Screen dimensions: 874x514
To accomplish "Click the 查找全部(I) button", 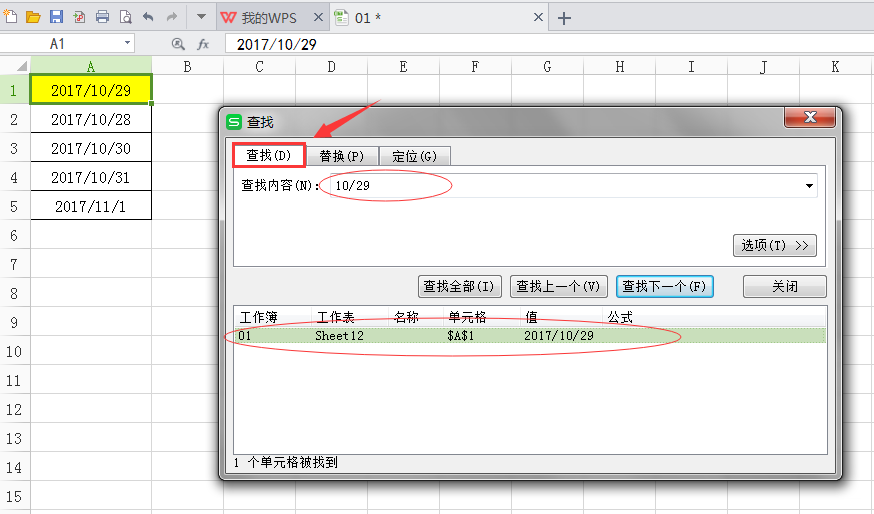I will pyautogui.click(x=459, y=286).
